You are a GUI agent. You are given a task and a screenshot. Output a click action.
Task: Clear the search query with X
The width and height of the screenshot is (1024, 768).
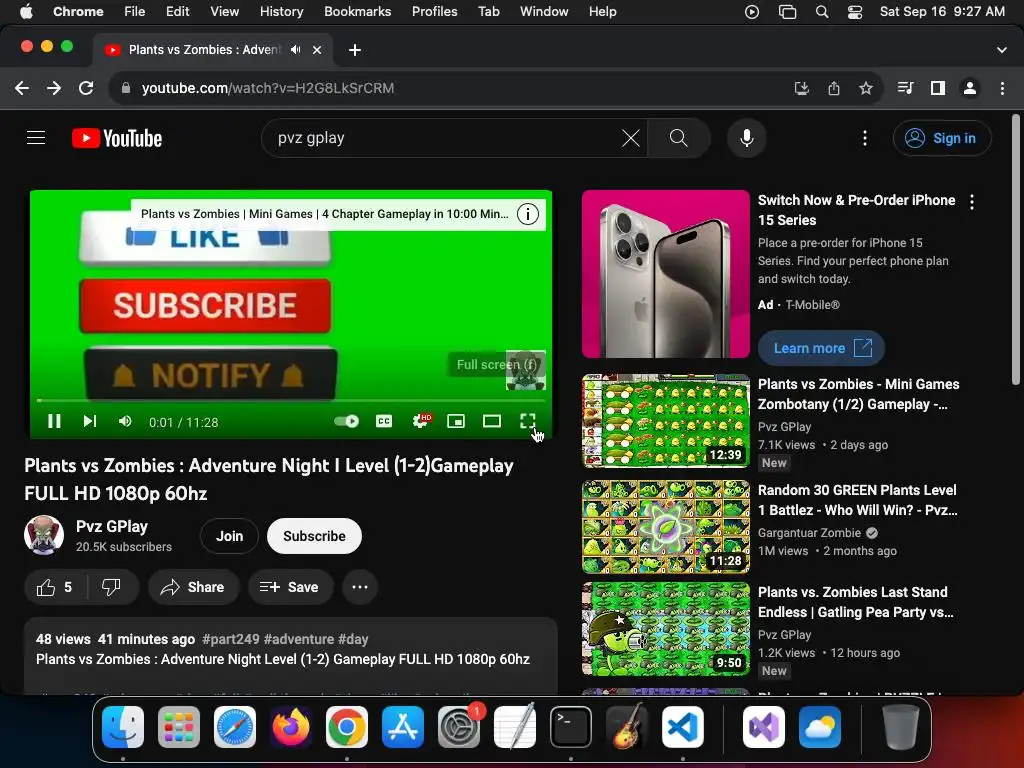pyautogui.click(x=630, y=138)
